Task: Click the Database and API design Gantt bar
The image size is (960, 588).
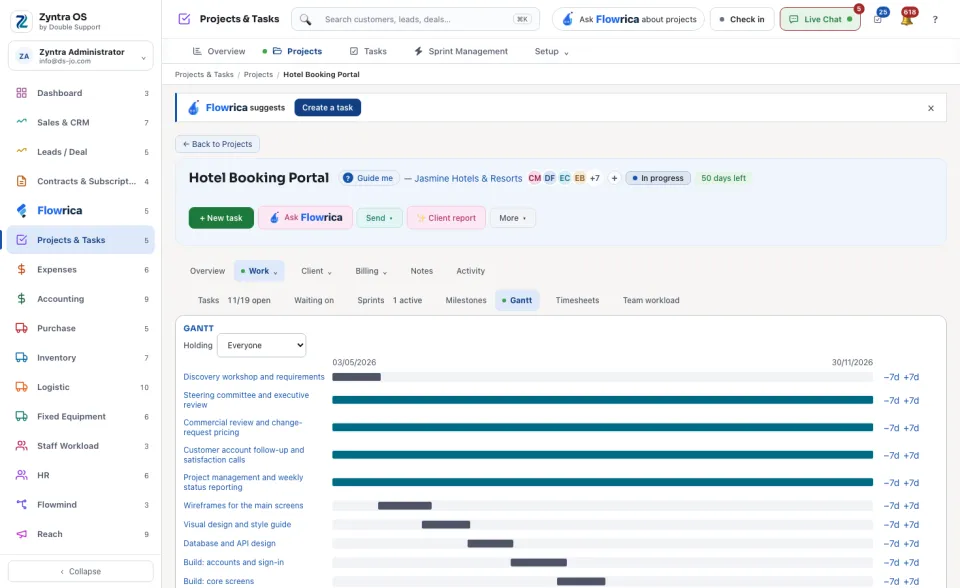Action: coord(490,544)
